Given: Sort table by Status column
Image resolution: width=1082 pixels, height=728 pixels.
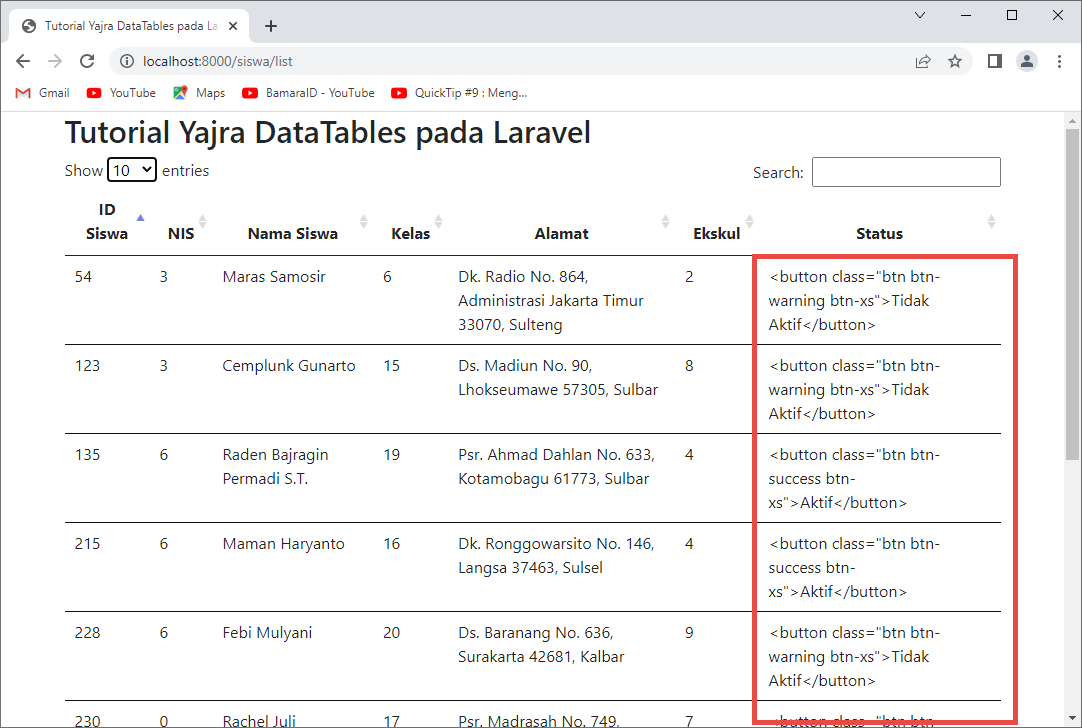Looking at the screenshot, I should [x=879, y=233].
